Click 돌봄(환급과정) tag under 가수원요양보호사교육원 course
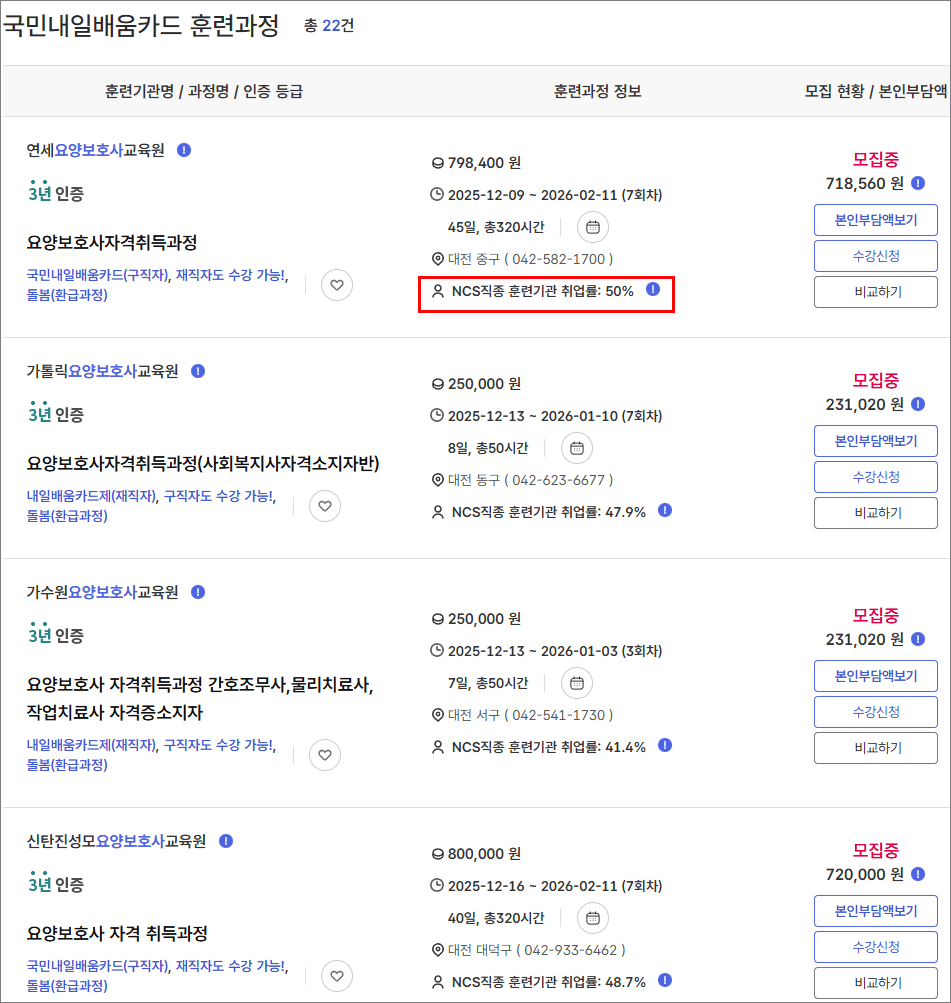Screen dimensions: 951x1003 pyautogui.click(x=67, y=765)
